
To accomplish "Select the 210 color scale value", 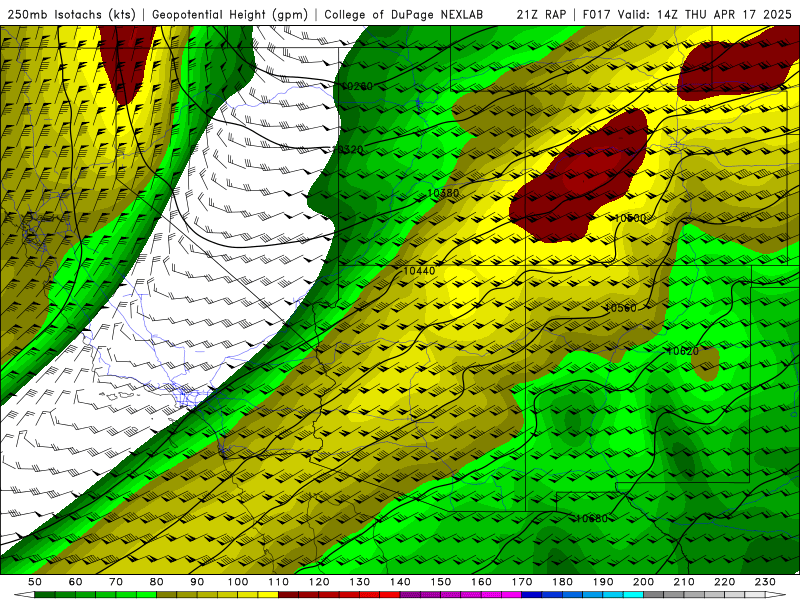I will (x=684, y=582).
